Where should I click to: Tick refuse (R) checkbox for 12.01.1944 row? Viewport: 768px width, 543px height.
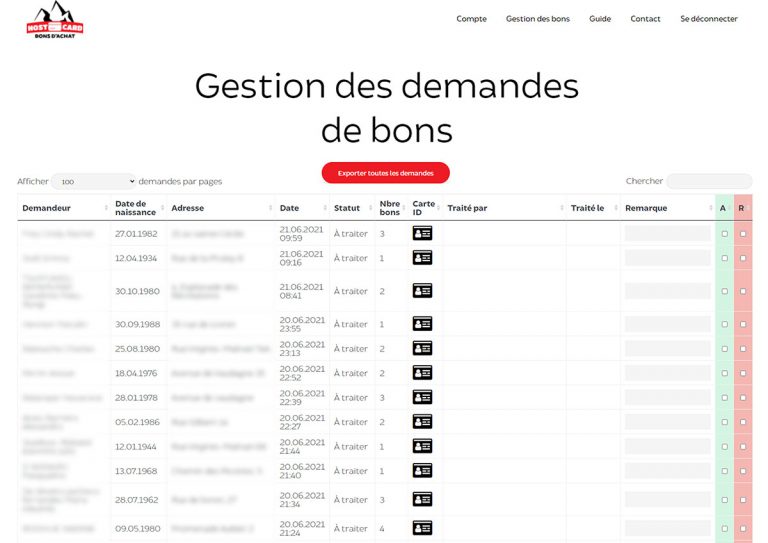(x=743, y=447)
